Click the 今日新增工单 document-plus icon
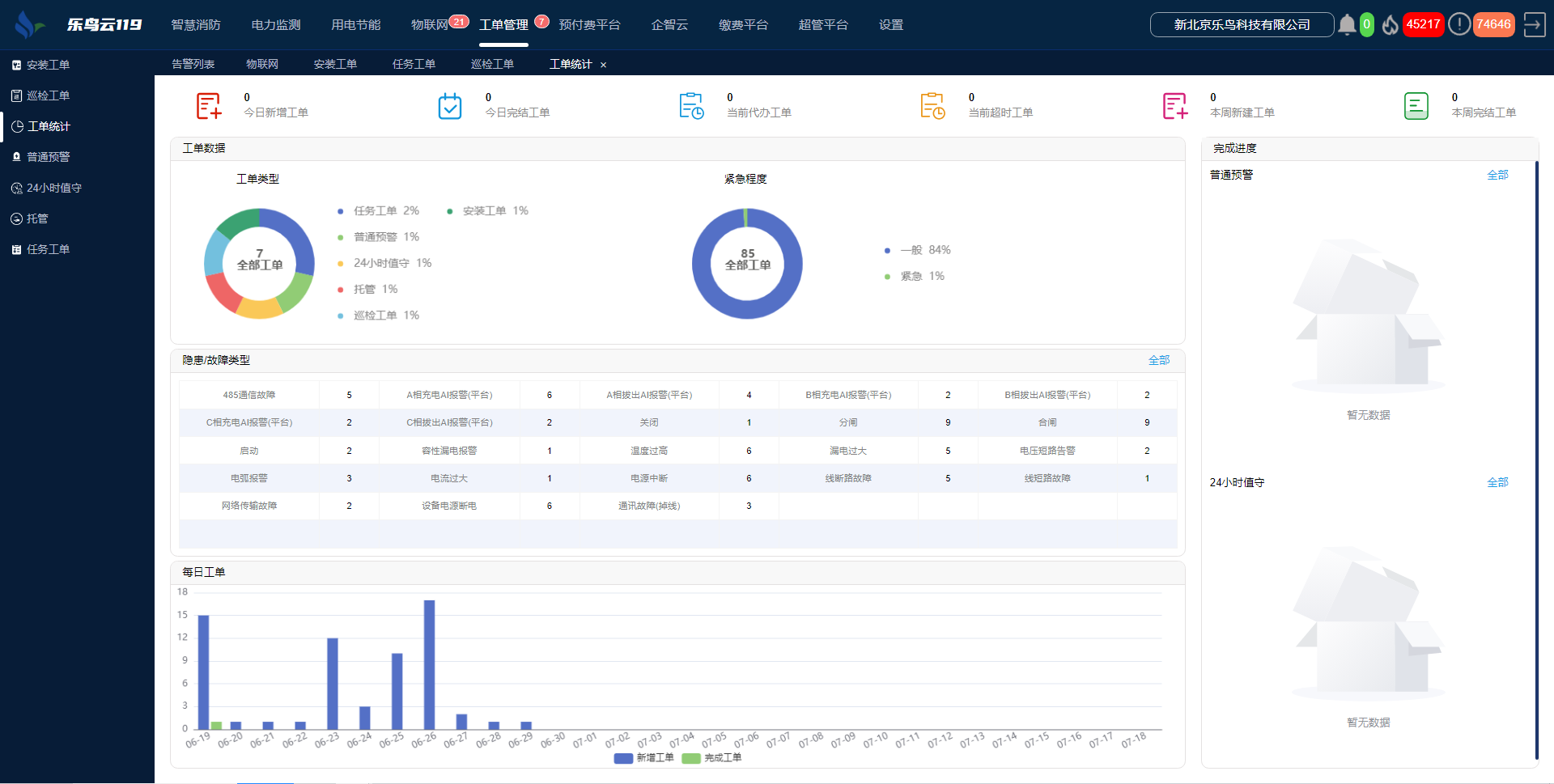Screen dimensions: 1554x784 (209, 106)
